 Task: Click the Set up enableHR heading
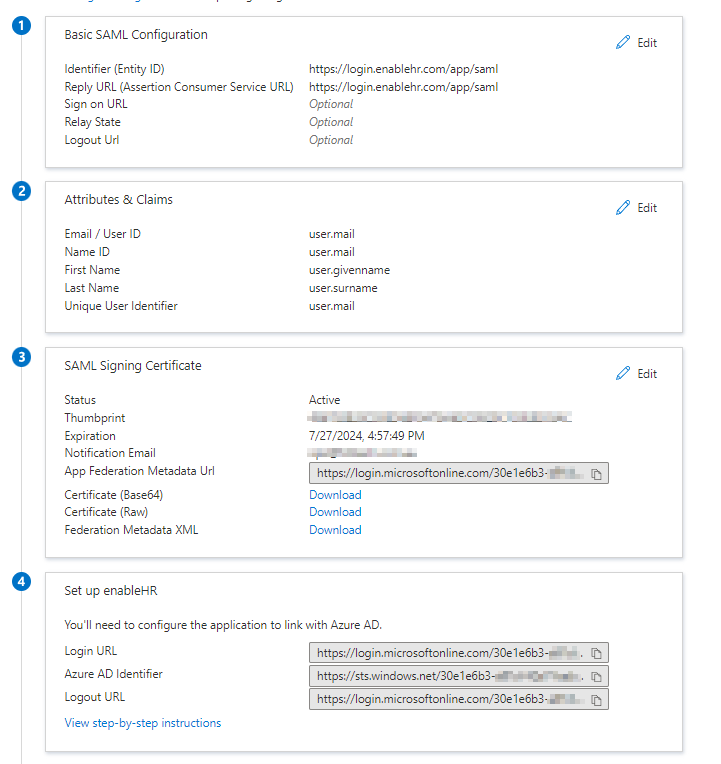(111, 591)
